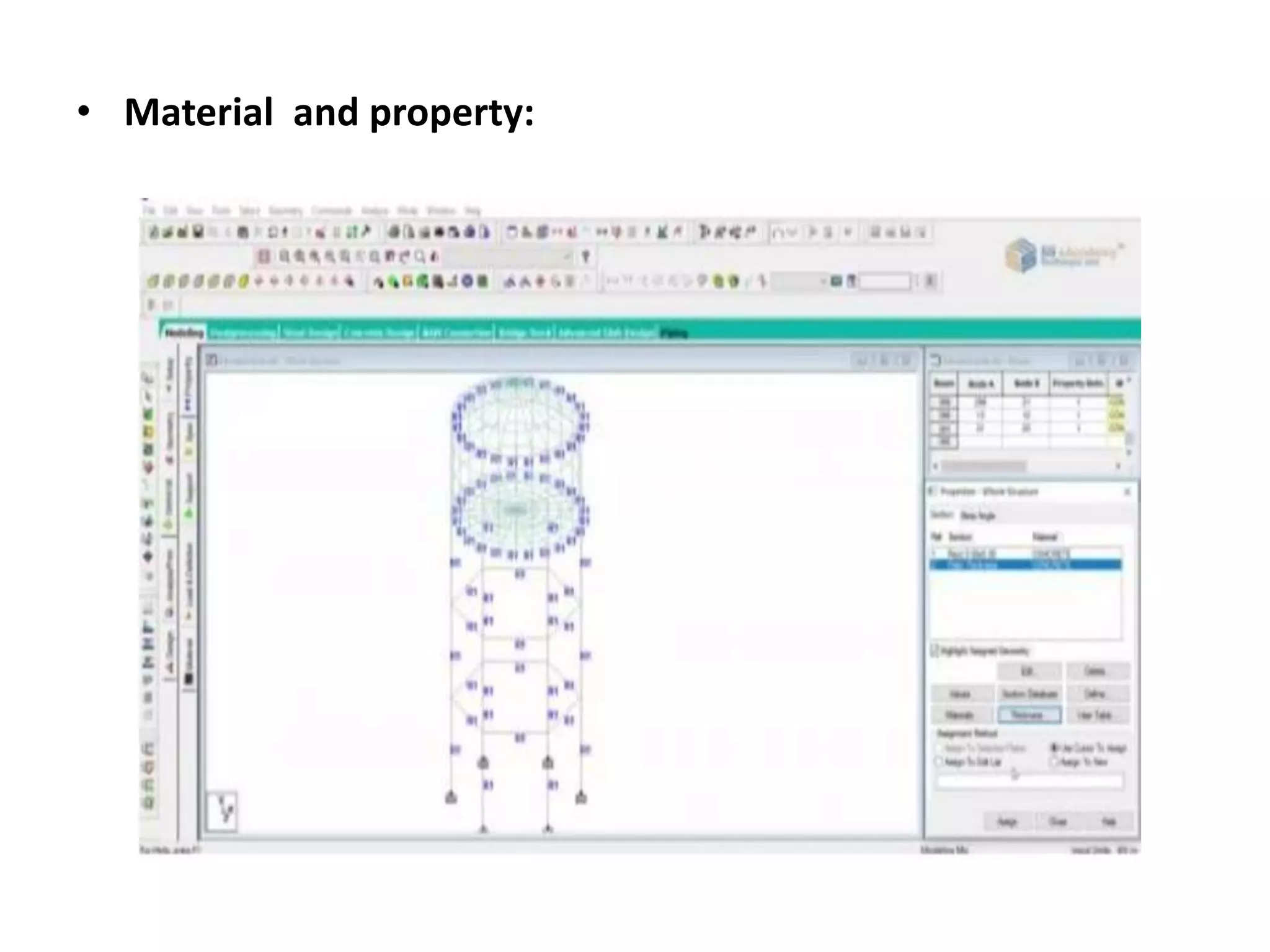Click the question-mark help icon beside dropdown
Screen dimensions: 1270x952
pyautogui.click(x=585, y=256)
